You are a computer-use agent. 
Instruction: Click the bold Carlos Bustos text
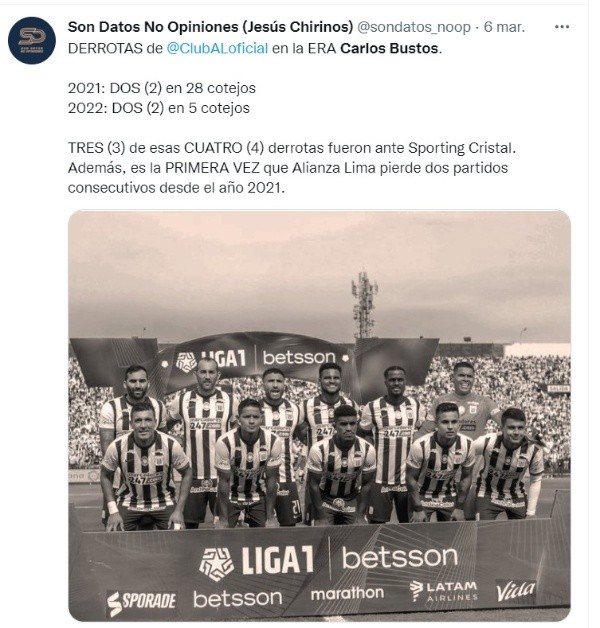[x=389, y=48]
